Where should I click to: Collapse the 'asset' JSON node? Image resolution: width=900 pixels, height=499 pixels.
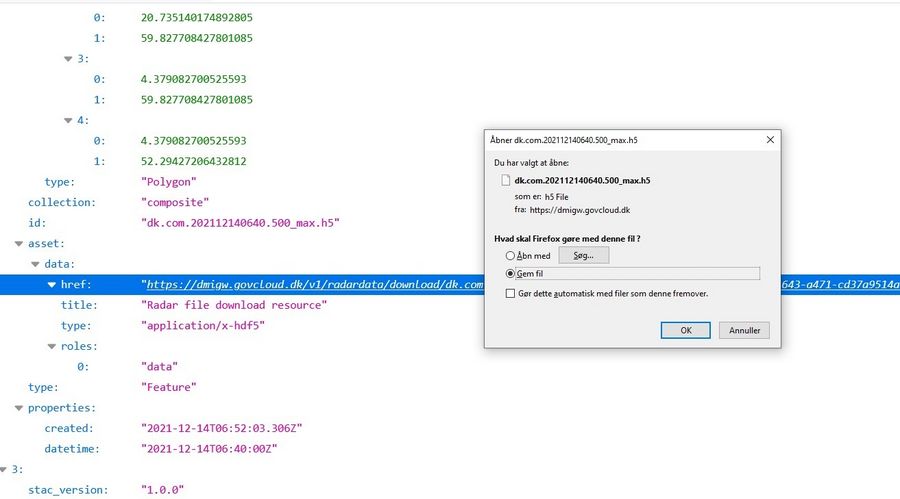pyautogui.click(x=18, y=243)
